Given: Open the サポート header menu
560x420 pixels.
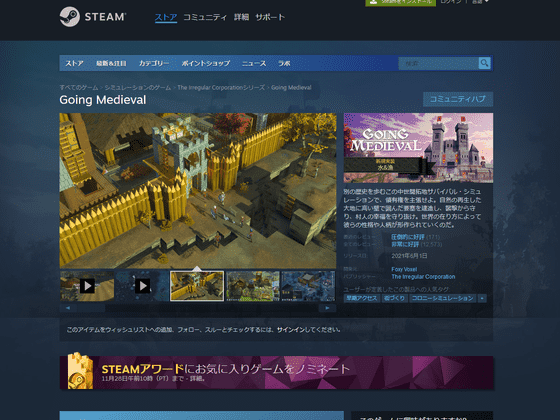Looking at the screenshot, I should [270, 17].
